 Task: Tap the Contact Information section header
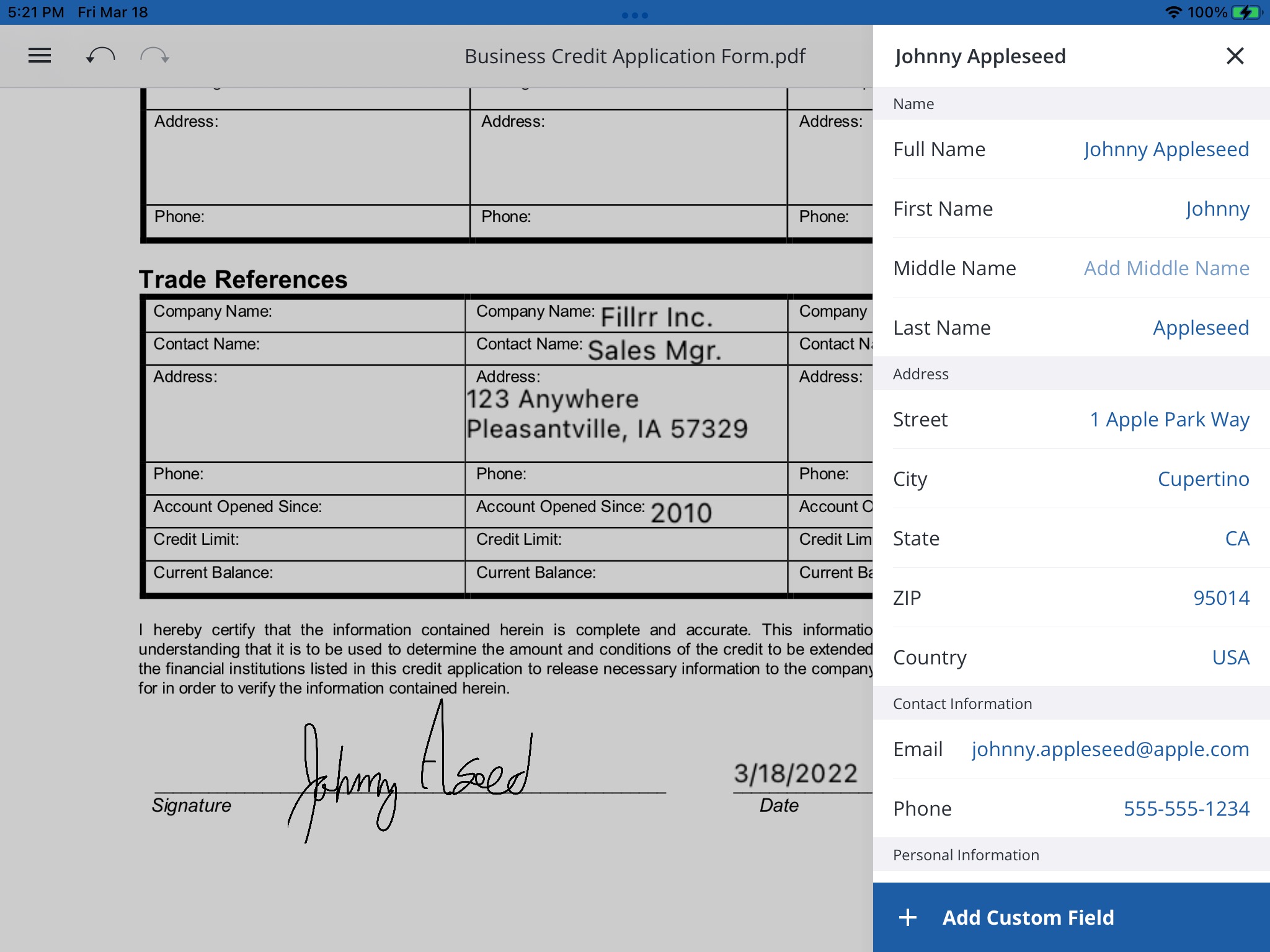point(1072,703)
